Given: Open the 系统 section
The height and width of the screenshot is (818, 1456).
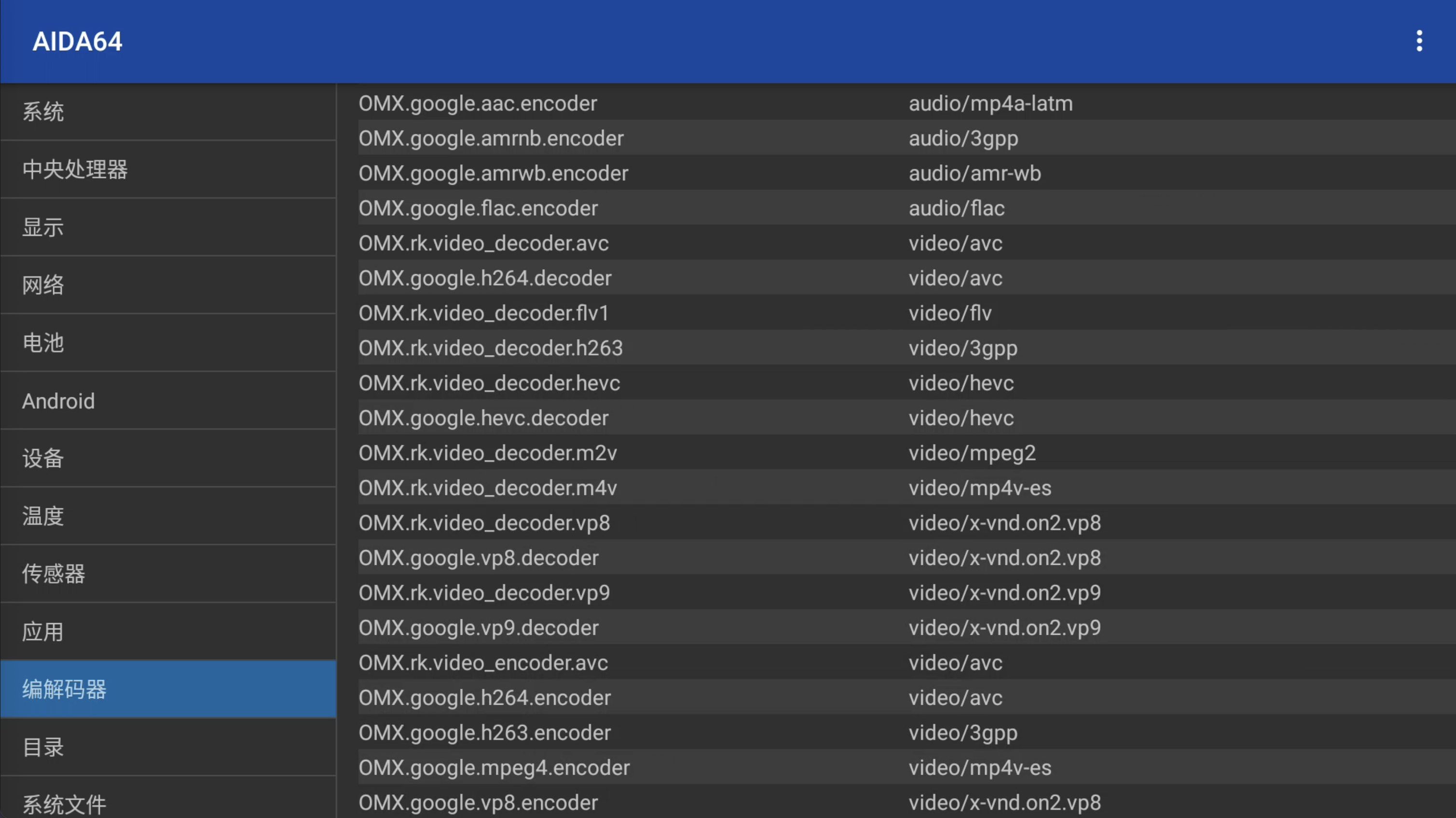Looking at the screenshot, I should click(168, 112).
